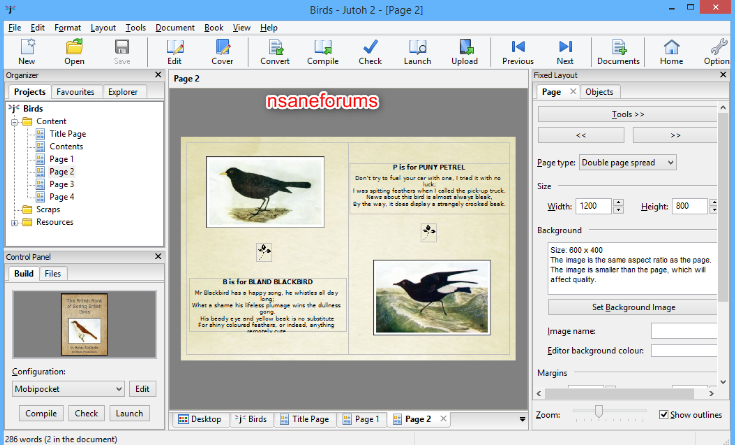Viewport: 735px width, 445px height.
Task: Click the Editor background colour field
Action: point(684,350)
